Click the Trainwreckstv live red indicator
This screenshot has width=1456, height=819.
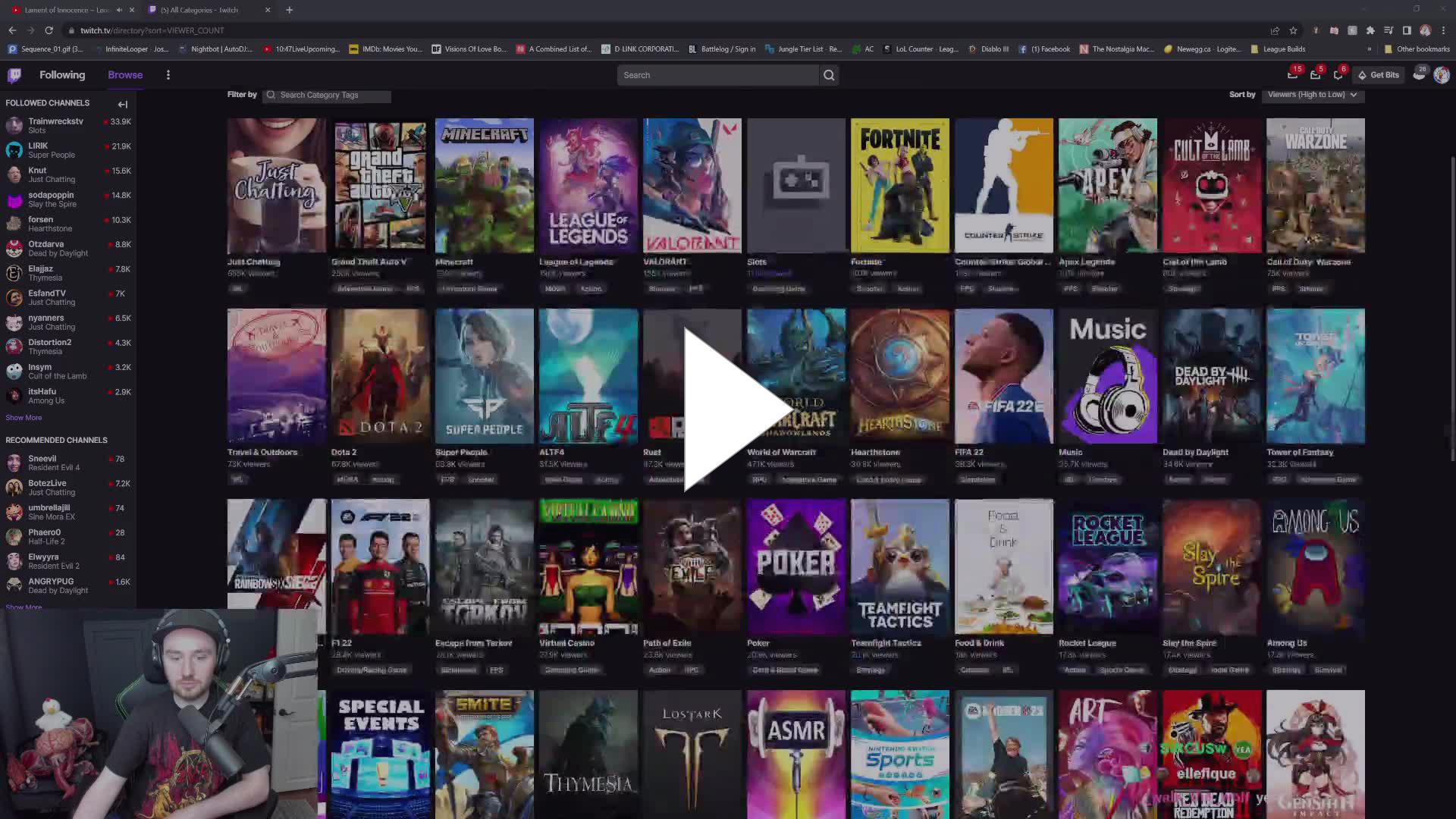coord(105,121)
